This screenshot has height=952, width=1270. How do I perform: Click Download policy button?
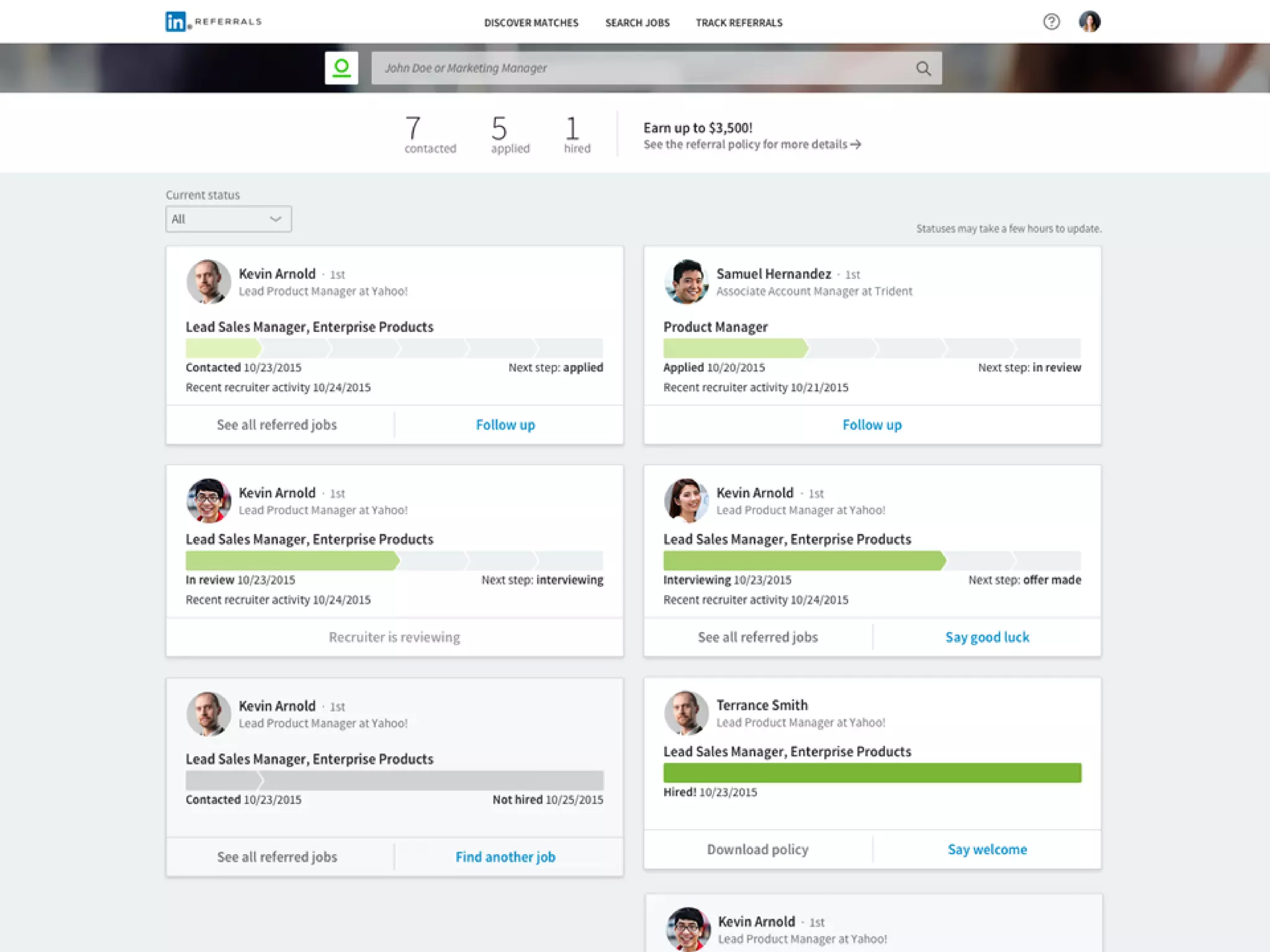(x=757, y=849)
